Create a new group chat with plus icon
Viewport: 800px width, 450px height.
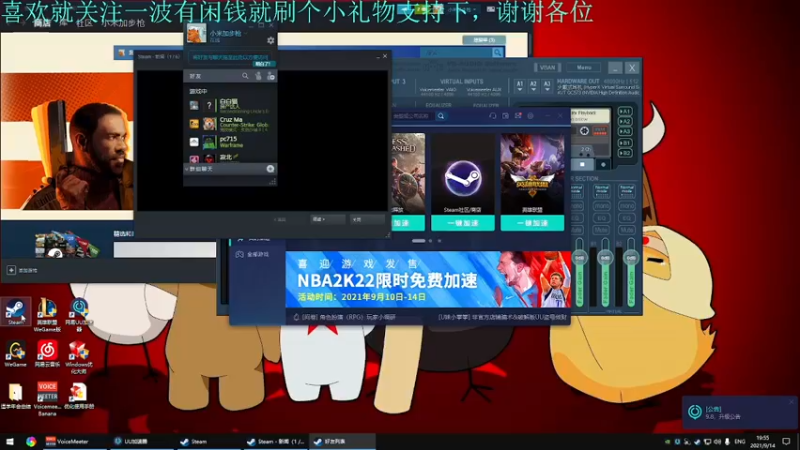tap(270, 169)
